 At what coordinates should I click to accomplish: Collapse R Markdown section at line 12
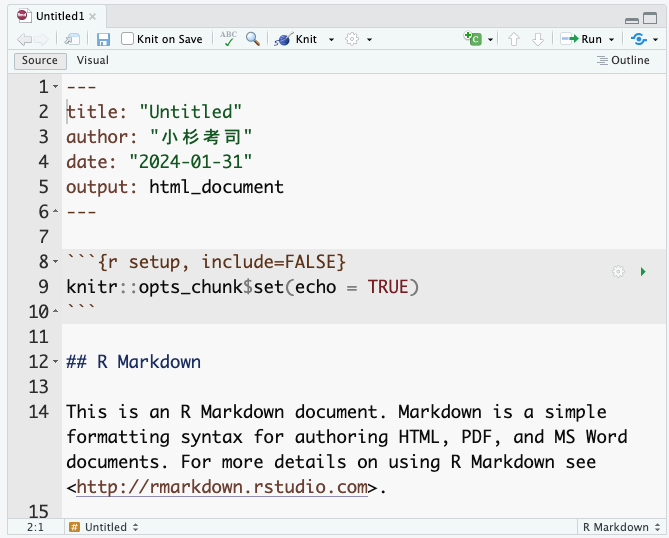pos(55,361)
